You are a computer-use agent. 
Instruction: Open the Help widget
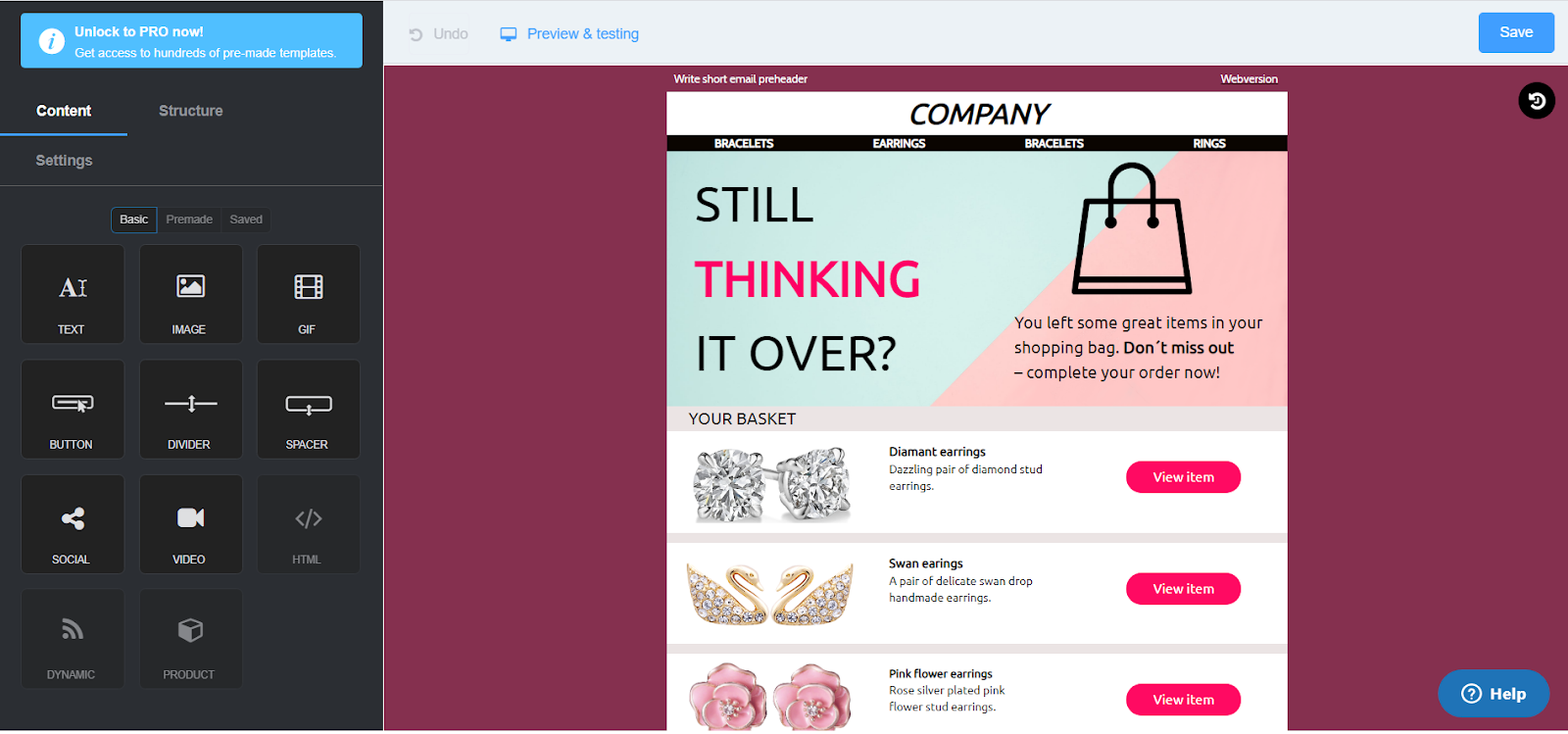click(1494, 694)
